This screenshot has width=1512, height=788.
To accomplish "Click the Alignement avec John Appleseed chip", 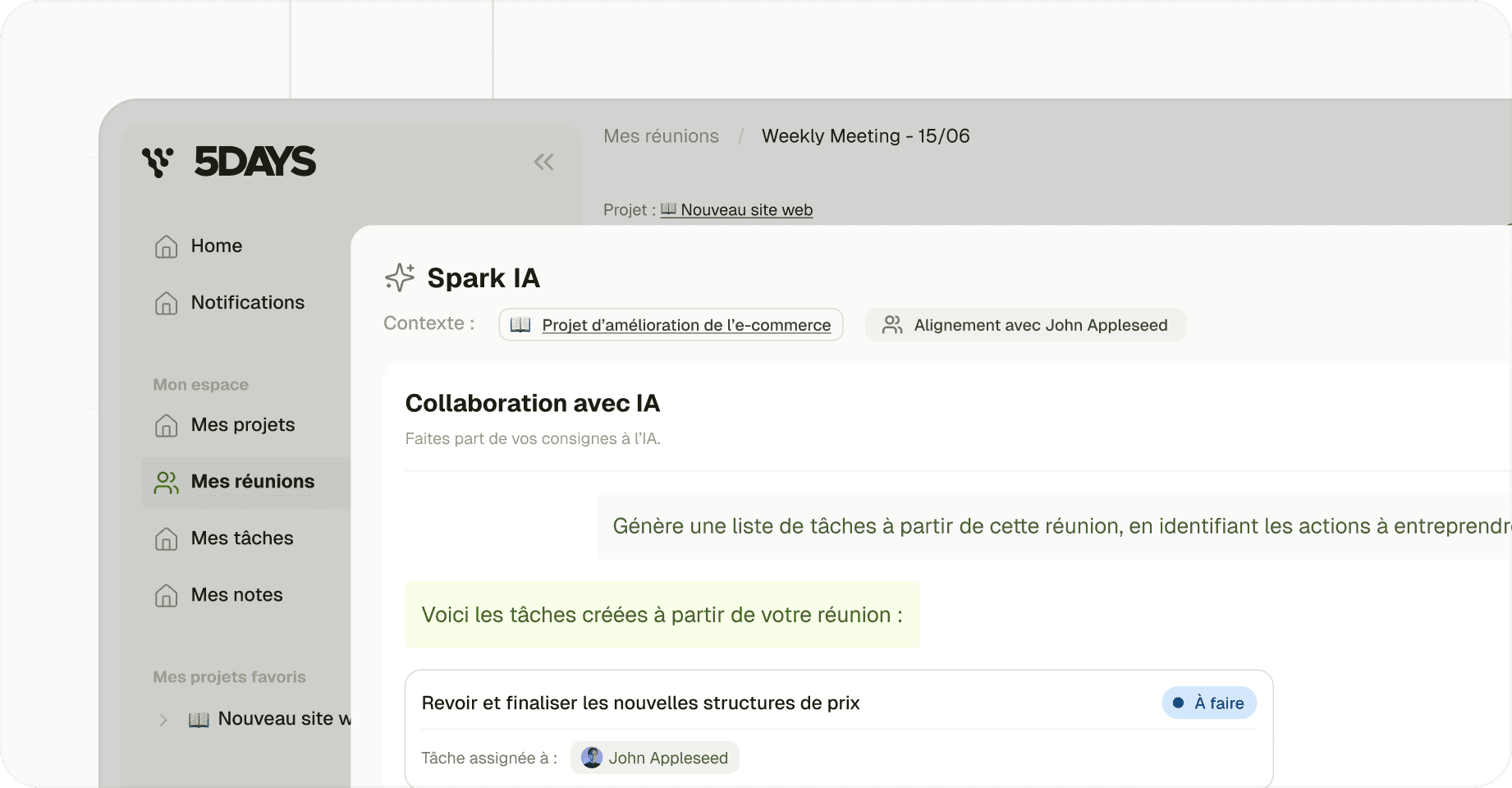I will point(1025,325).
